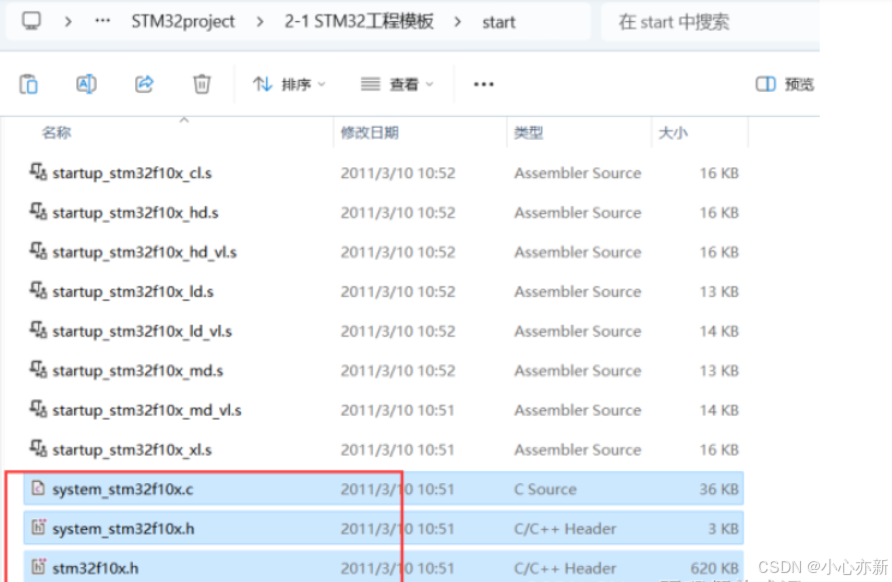Click header icon of system_stm32f10x.h
This screenshot has height=582, width=892.
[x=38, y=527]
